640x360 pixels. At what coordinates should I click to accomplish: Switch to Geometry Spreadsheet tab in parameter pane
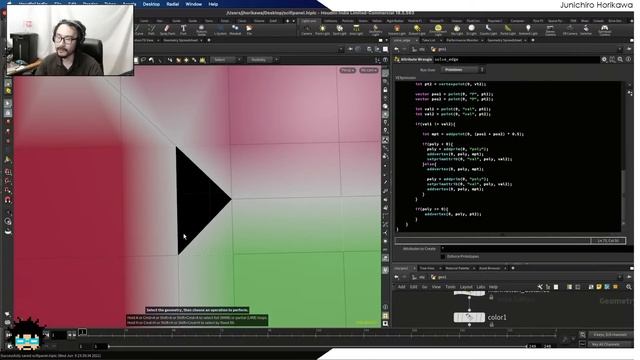click(x=504, y=40)
